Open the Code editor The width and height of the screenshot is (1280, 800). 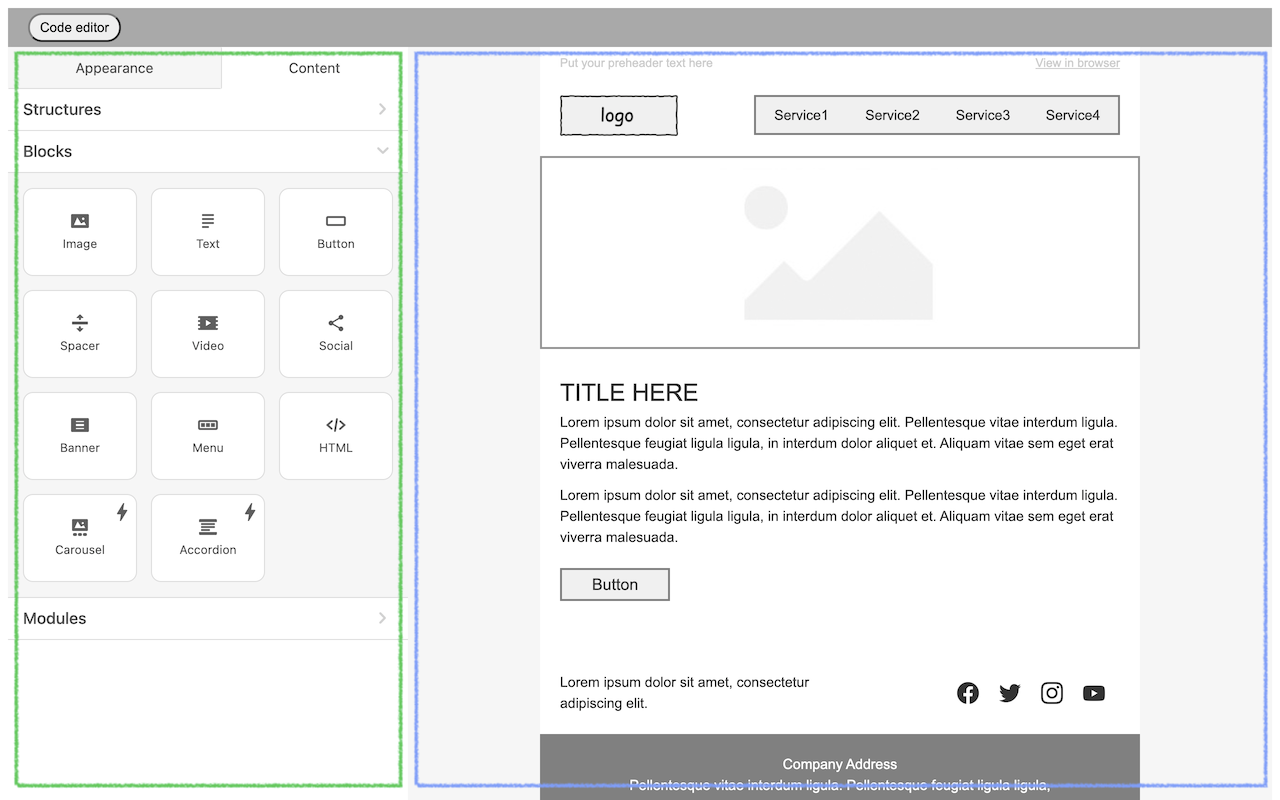[75, 28]
